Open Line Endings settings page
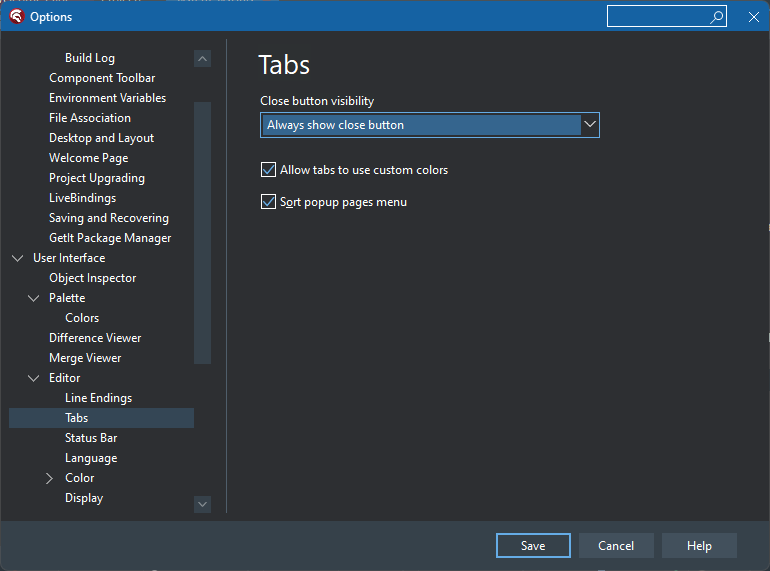 pyautogui.click(x=98, y=398)
